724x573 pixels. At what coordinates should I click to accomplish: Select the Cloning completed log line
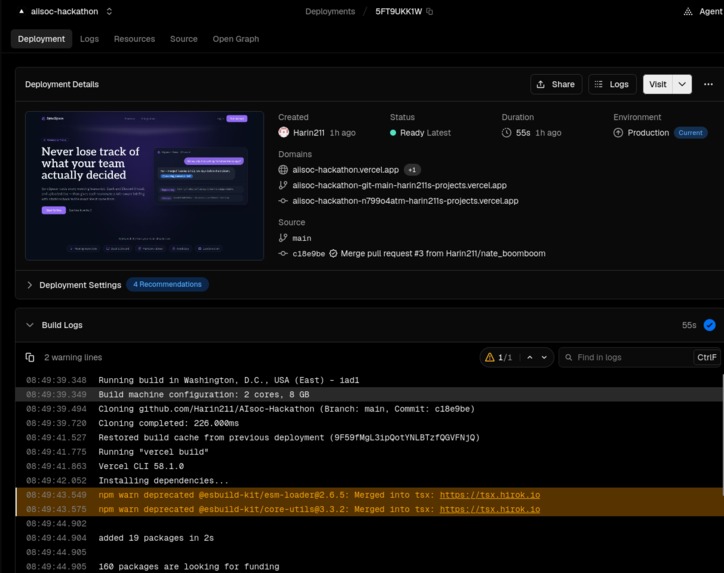click(368, 423)
